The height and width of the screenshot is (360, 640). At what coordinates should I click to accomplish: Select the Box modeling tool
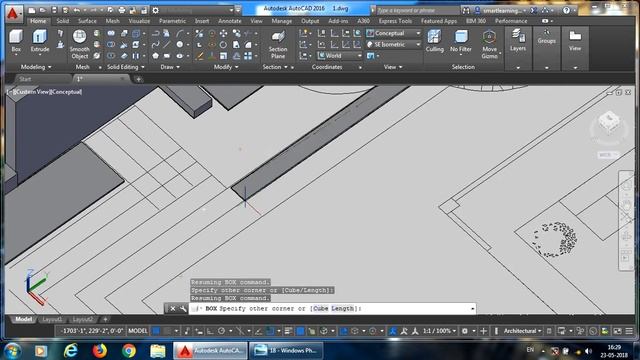(x=16, y=41)
